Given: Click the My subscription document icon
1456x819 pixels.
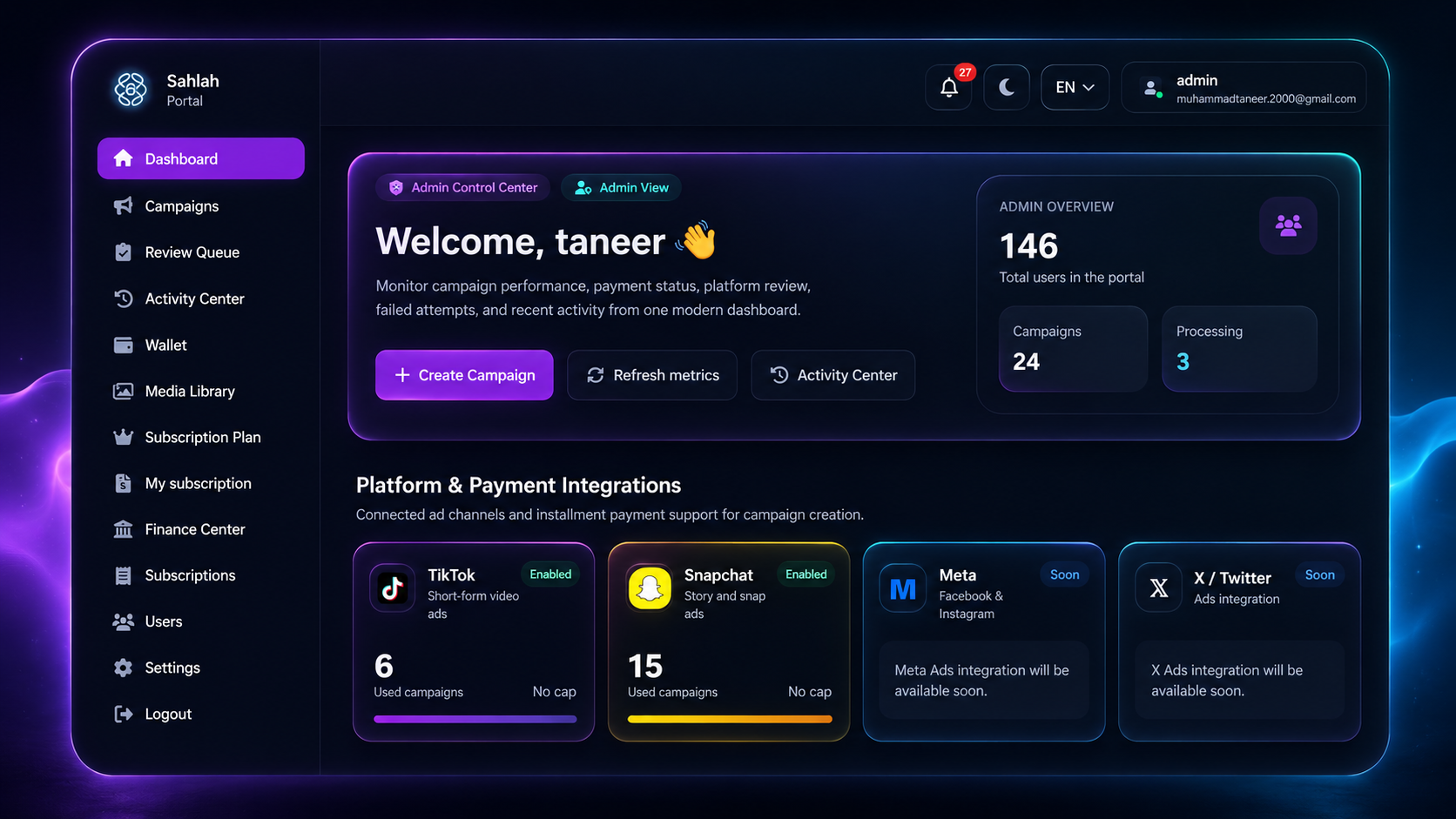Looking at the screenshot, I should click(x=123, y=483).
